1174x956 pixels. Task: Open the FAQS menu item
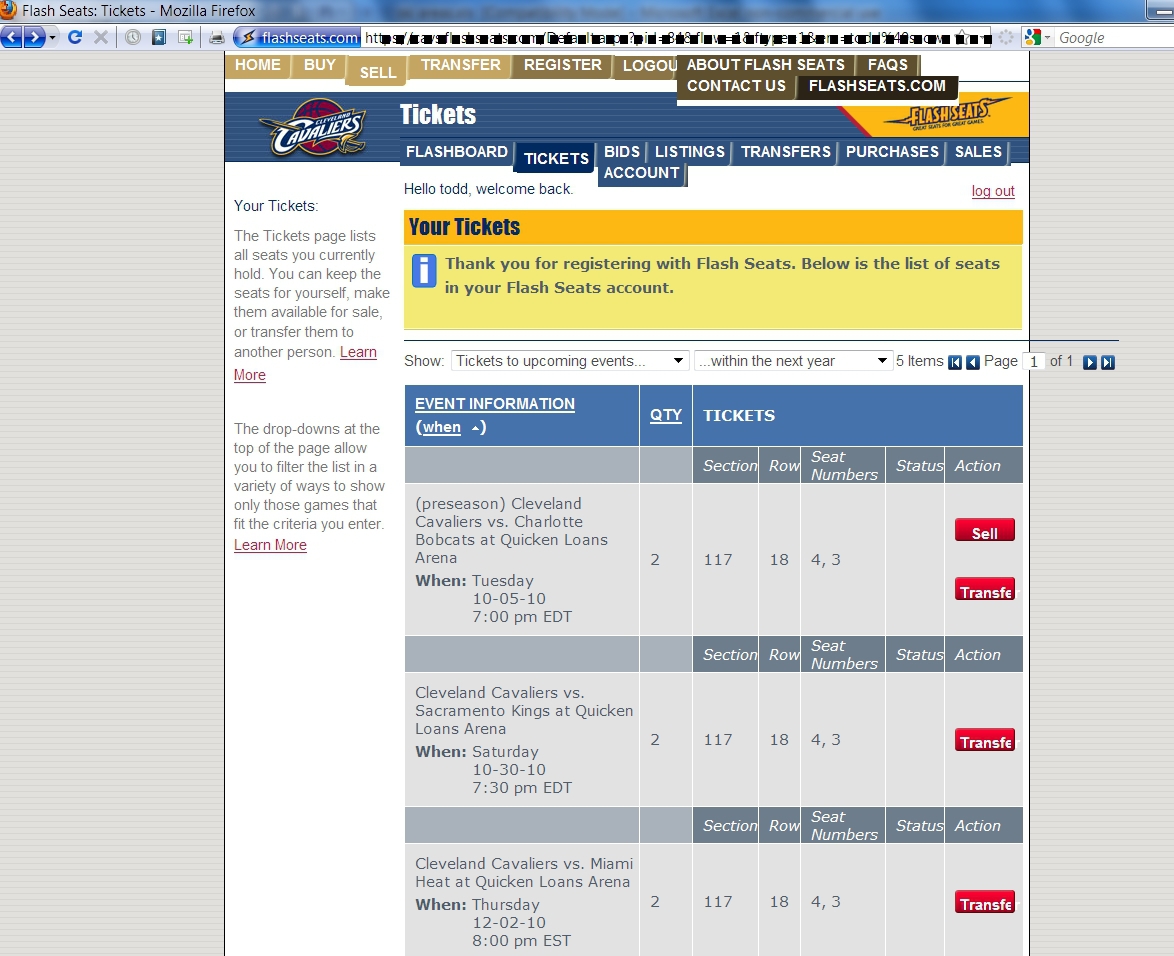coord(887,65)
